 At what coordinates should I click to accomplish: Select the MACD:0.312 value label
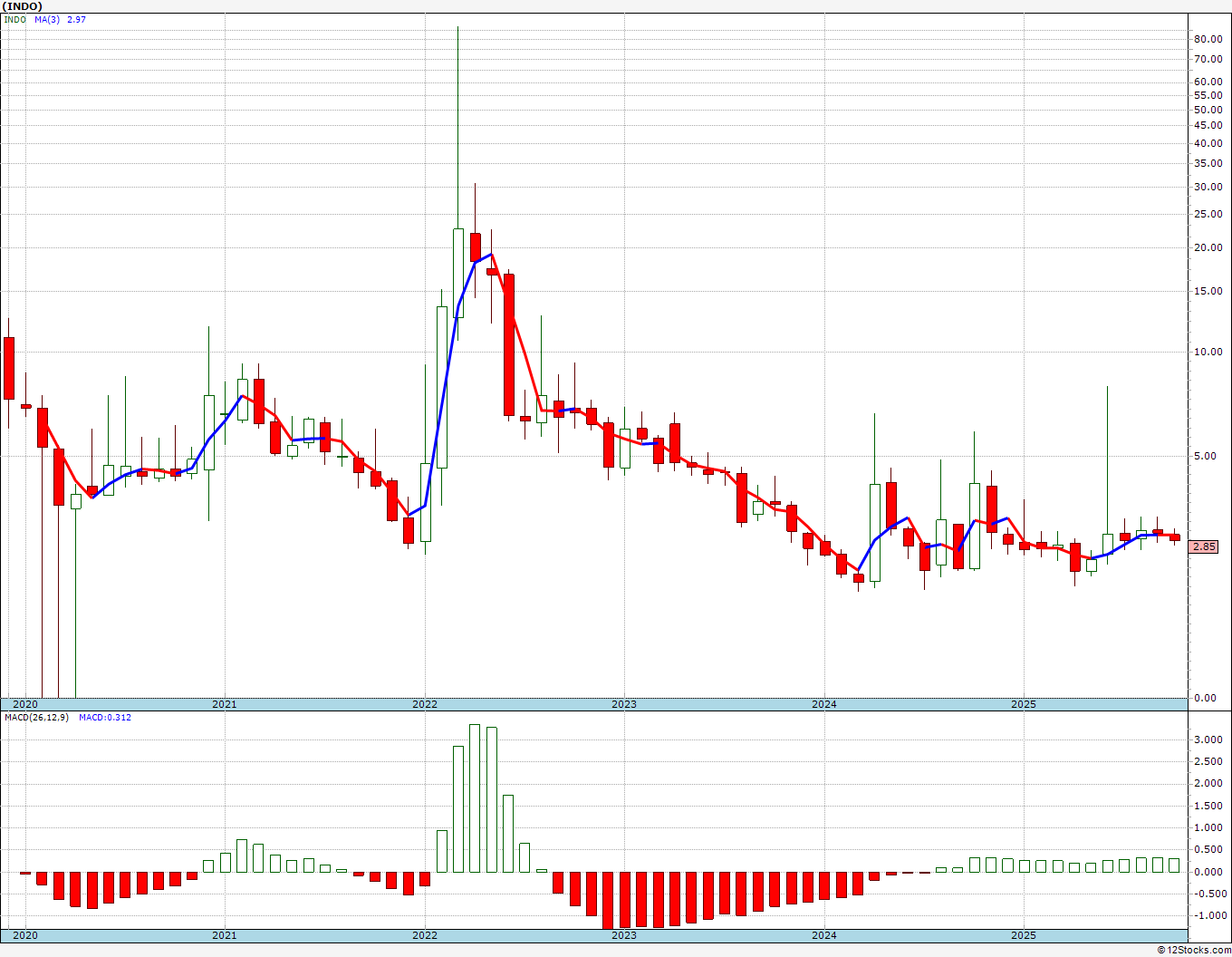(105, 718)
